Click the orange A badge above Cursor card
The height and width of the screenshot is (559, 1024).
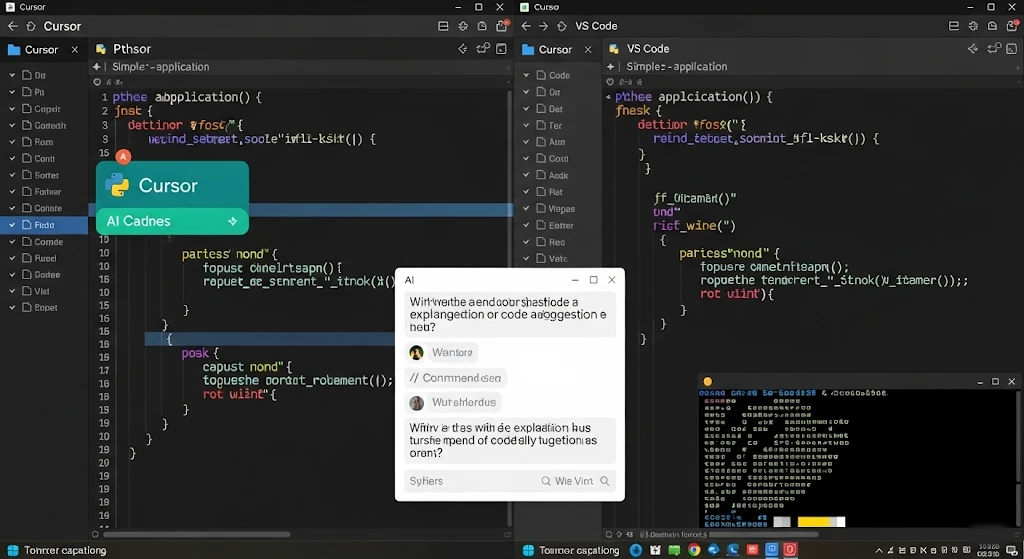pos(123,157)
